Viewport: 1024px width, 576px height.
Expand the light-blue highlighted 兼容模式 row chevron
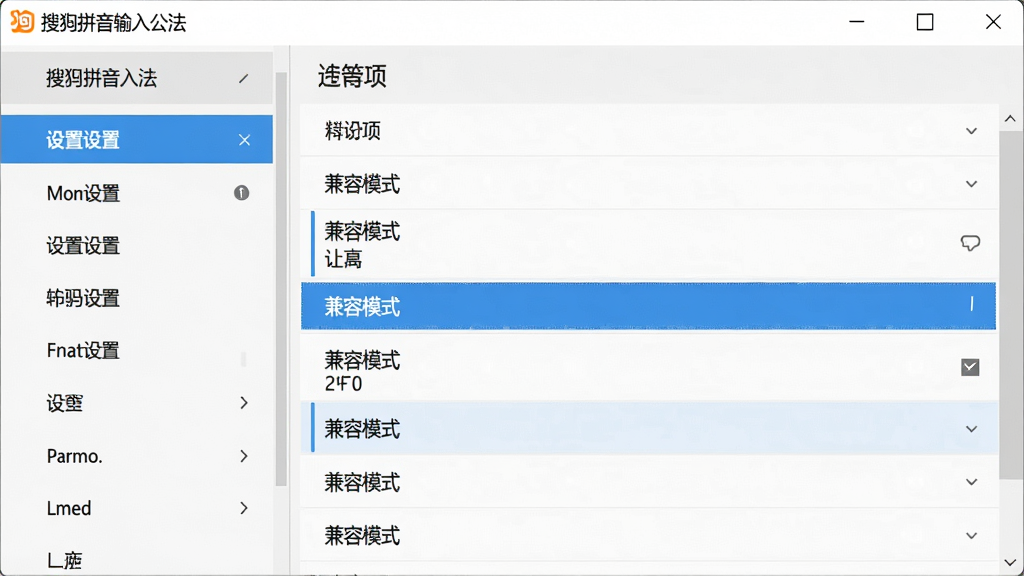click(x=972, y=429)
